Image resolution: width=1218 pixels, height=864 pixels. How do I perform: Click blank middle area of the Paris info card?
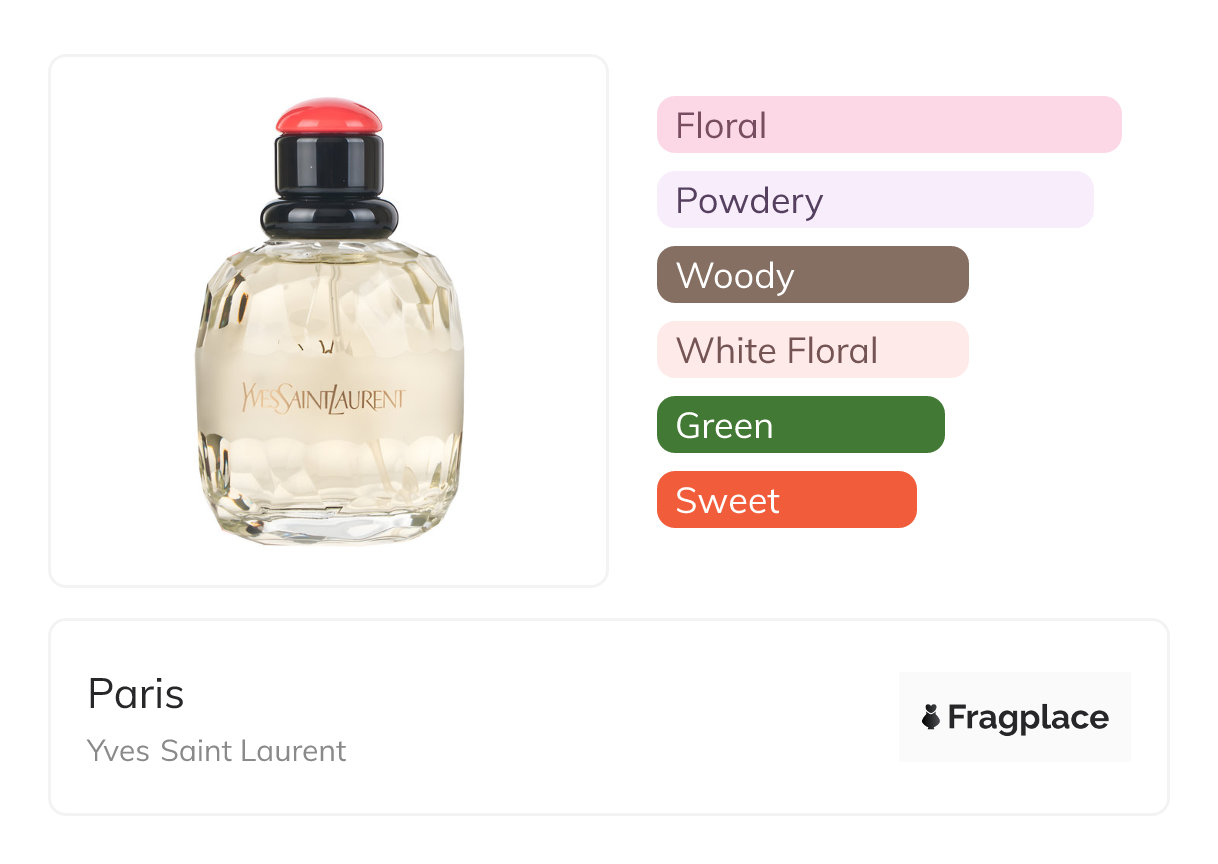[x=620, y=717]
